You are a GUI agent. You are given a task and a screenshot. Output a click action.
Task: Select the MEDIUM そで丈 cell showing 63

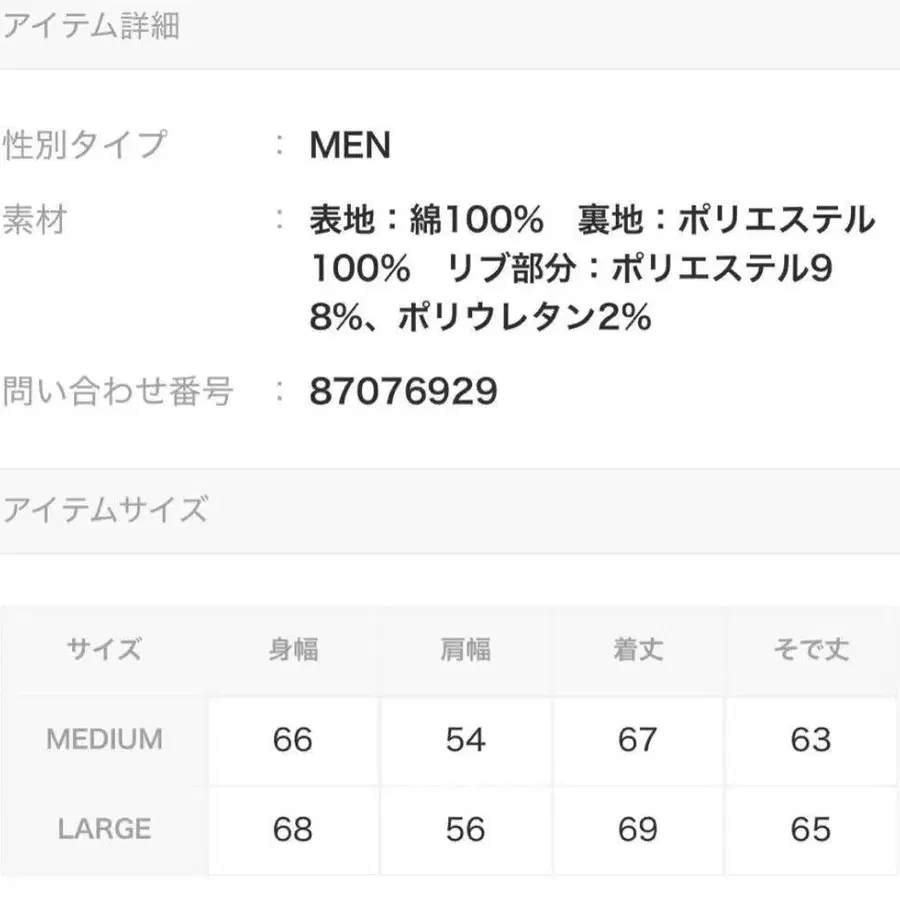(x=811, y=740)
